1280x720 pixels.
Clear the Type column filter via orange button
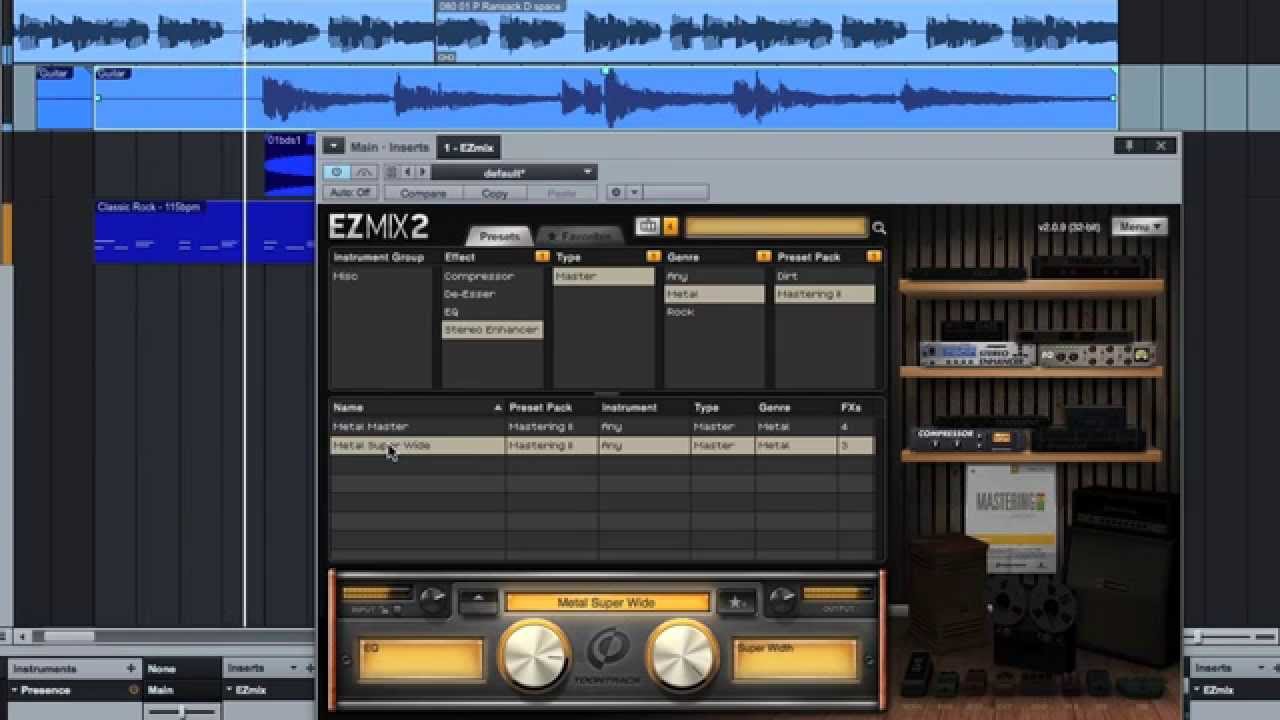[x=653, y=257]
